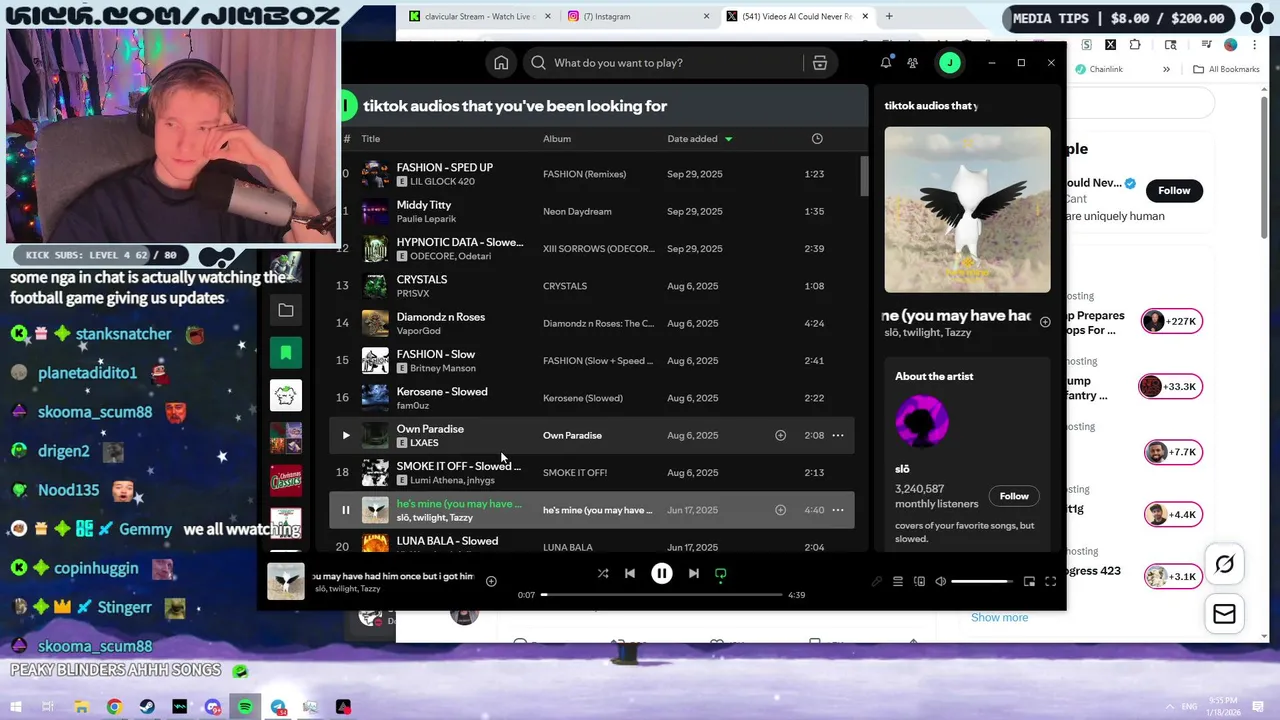
Task: Toggle shuffle in player bar
Action: click(x=603, y=574)
